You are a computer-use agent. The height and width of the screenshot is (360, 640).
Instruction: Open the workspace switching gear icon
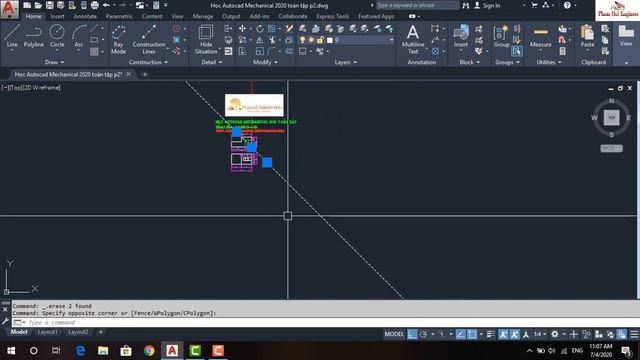554,334
